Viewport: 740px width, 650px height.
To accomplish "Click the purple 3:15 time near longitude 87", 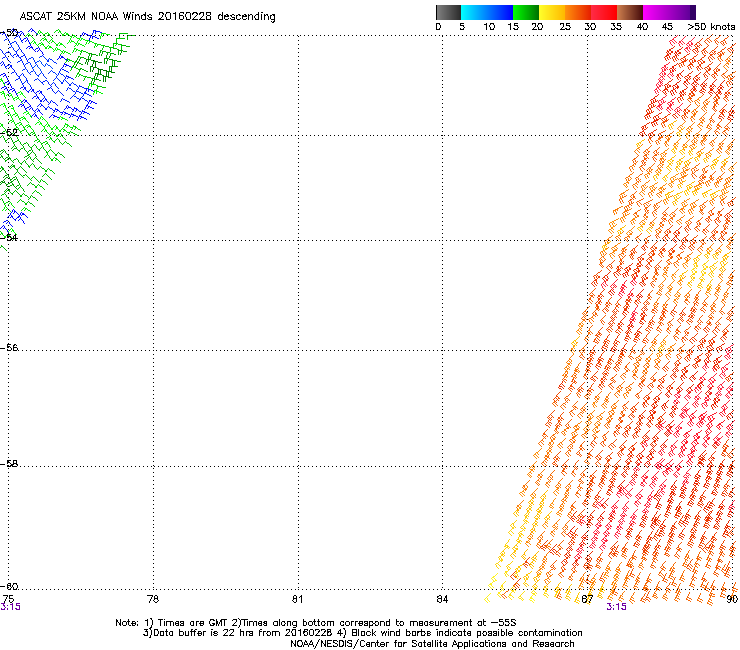I will pos(616,607).
